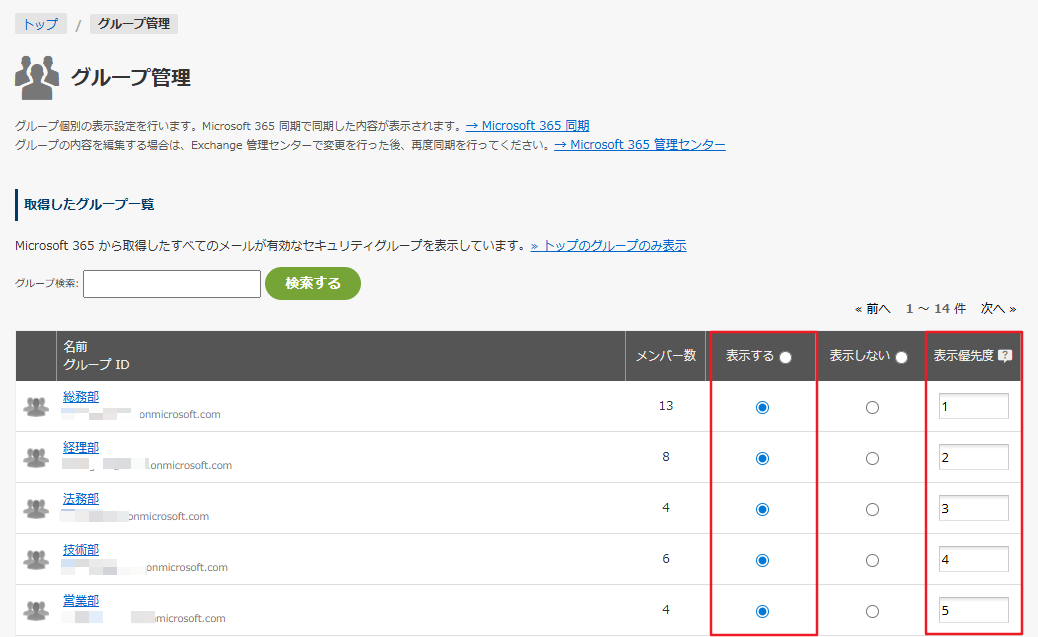Go to the トップ breadcrumb
1038x637 pixels.
[x=40, y=24]
